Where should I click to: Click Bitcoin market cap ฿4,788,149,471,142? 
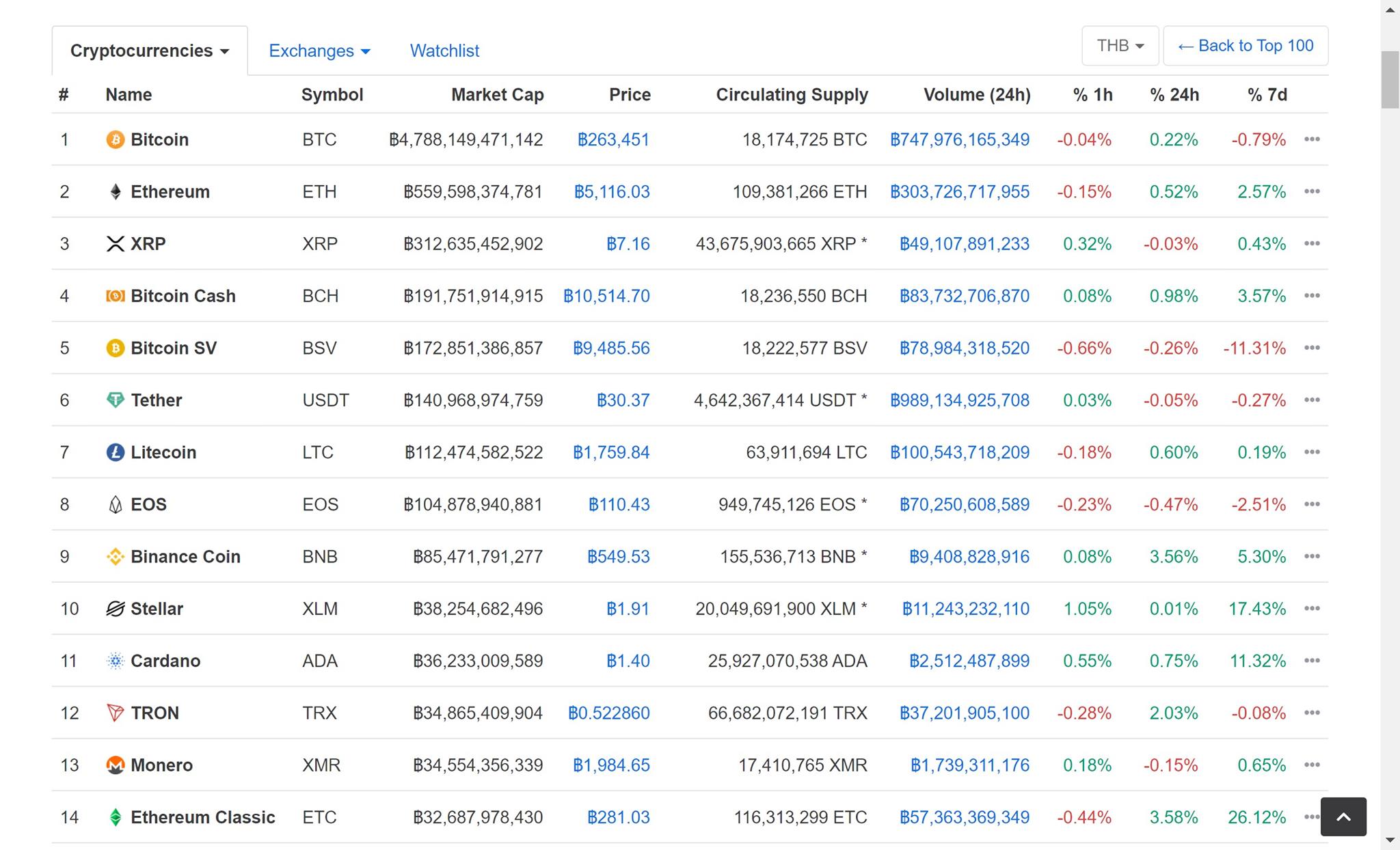(466, 139)
